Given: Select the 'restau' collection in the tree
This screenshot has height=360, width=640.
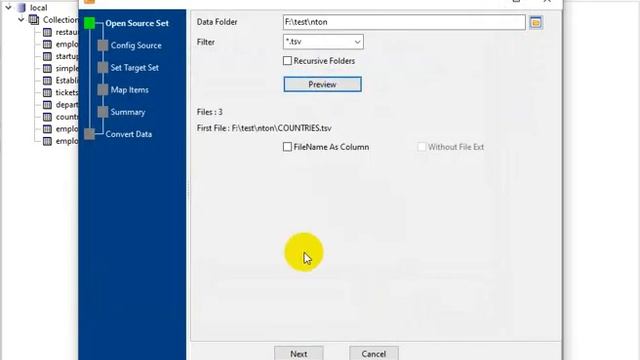Looking at the screenshot, I should click(67, 32).
